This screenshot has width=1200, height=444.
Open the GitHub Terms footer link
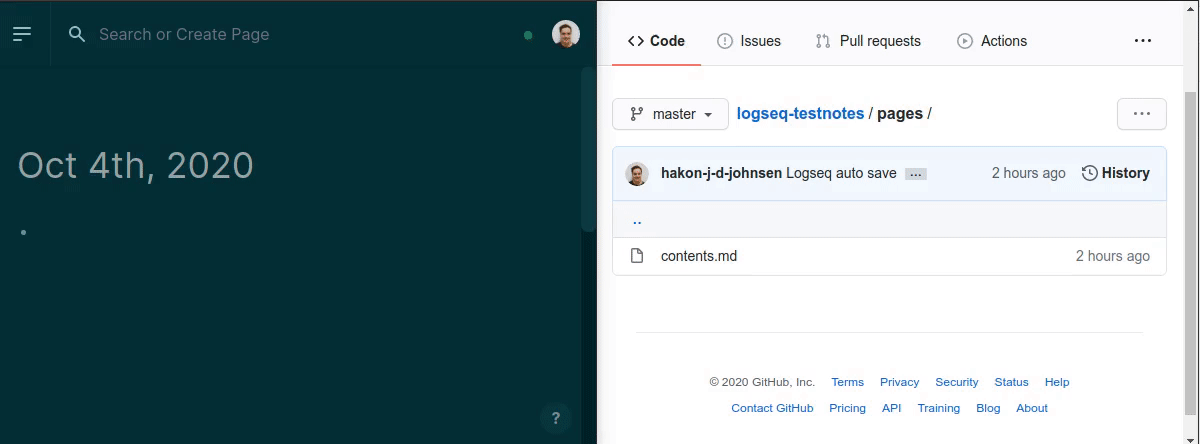click(847, 382)
